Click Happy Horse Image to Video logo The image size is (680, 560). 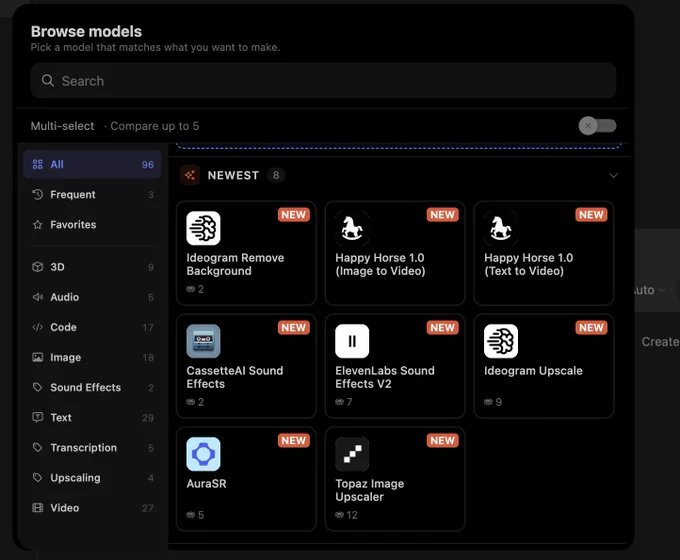tap(352, 228)
